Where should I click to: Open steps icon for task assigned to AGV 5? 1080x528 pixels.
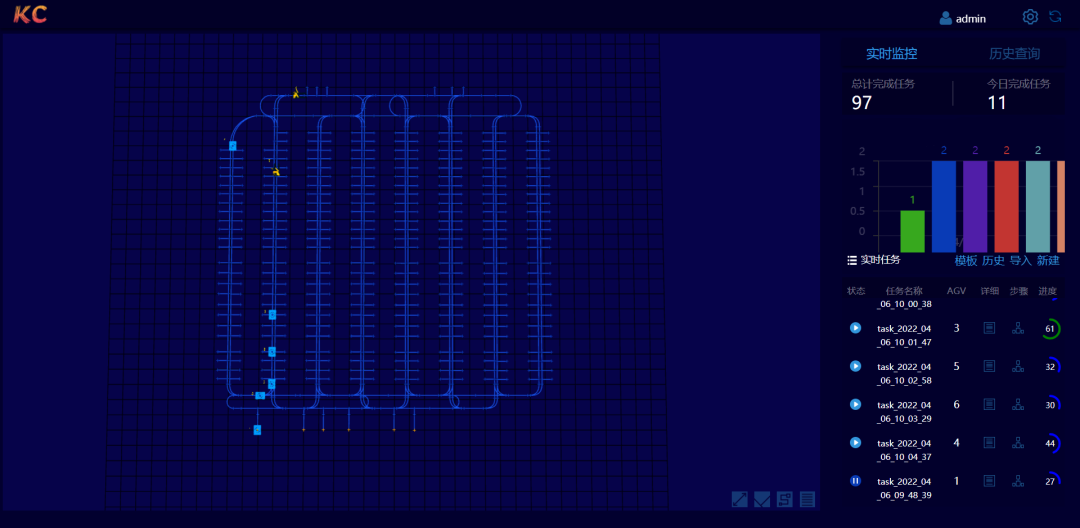point(1018,366)
